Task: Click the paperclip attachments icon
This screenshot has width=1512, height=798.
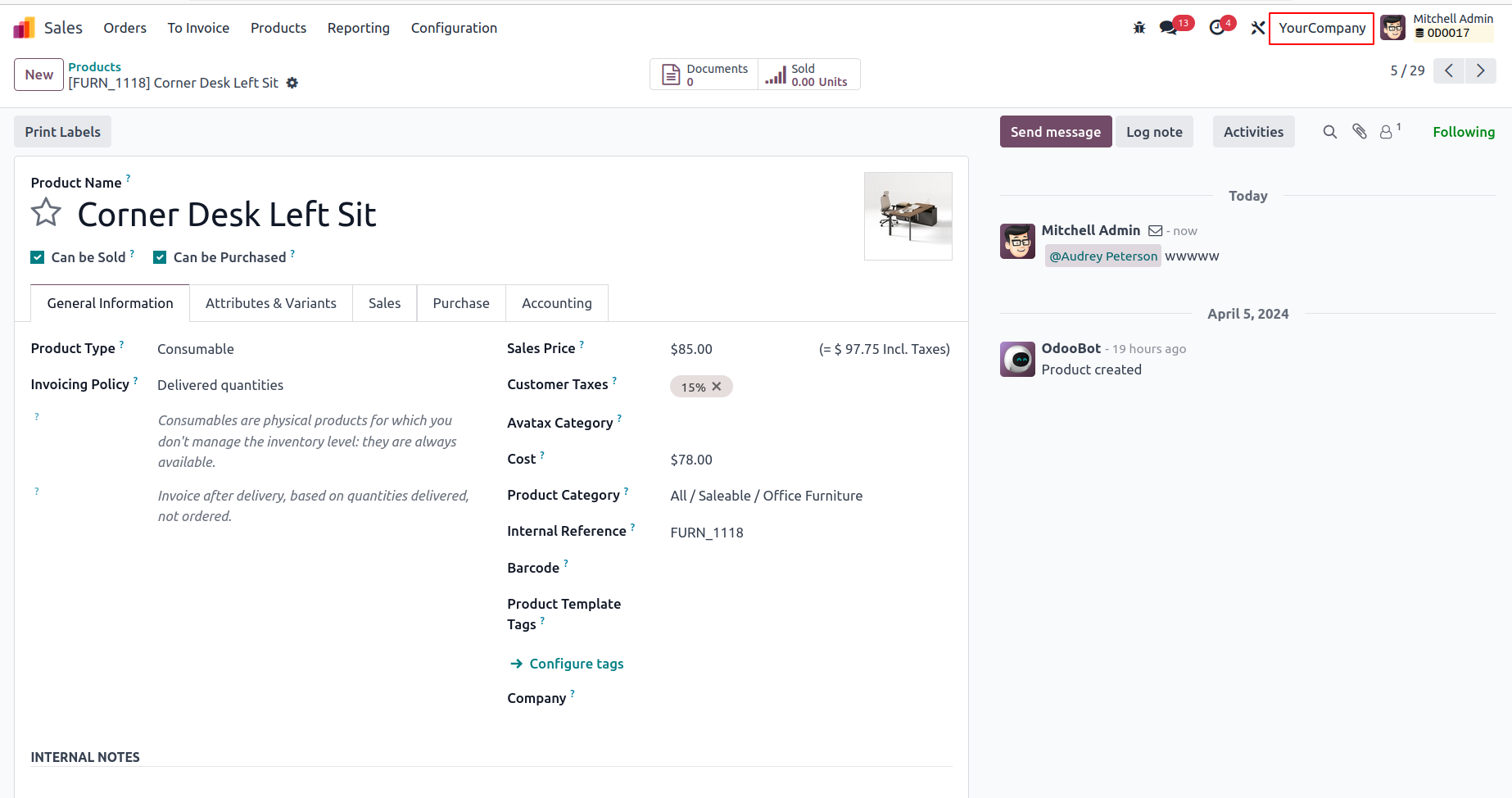Action: 1360,132
